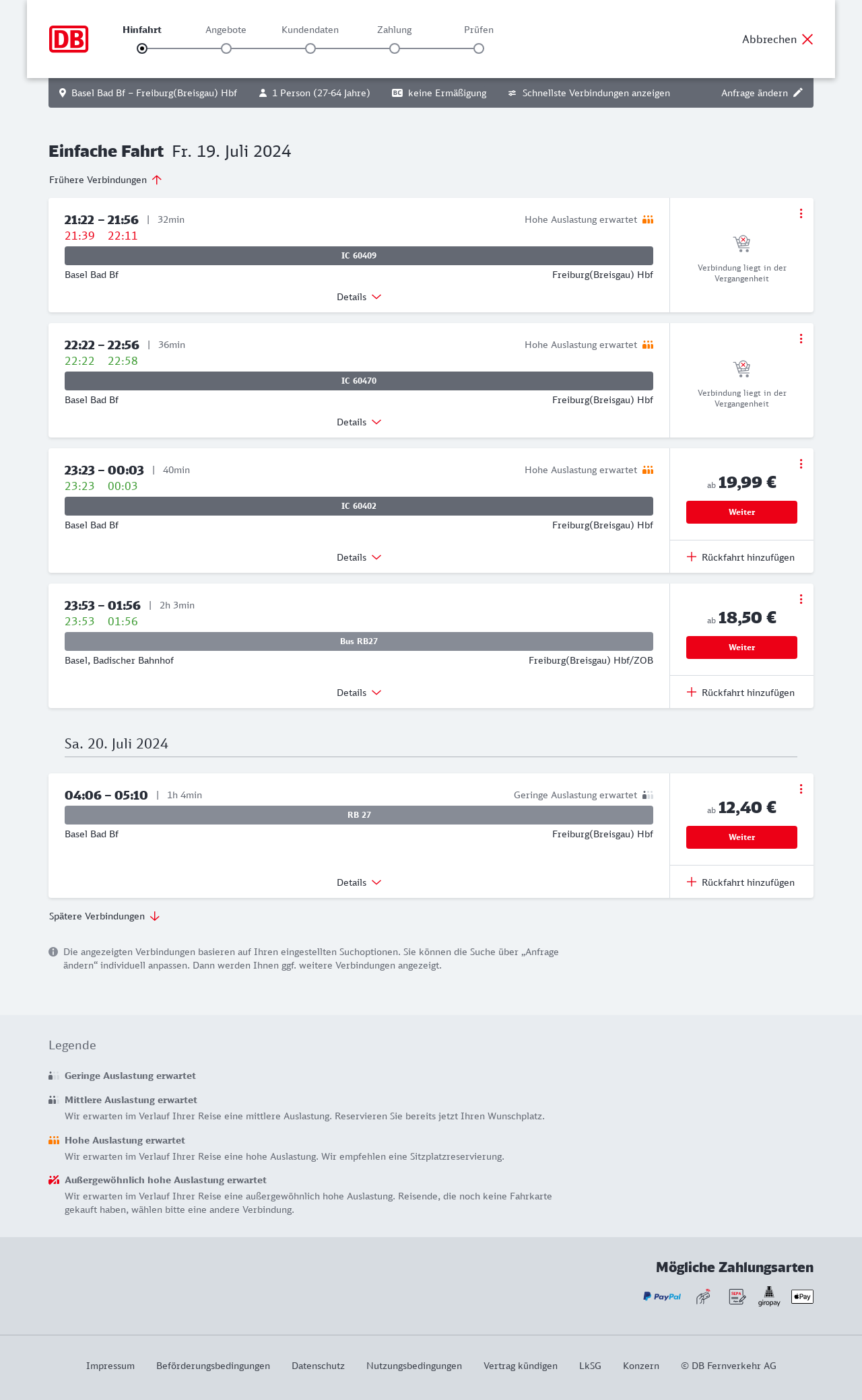Click the IC 60470 train bar
Image resolution: width=862 pixels, height=1400 pixels.
coord(359,381)
